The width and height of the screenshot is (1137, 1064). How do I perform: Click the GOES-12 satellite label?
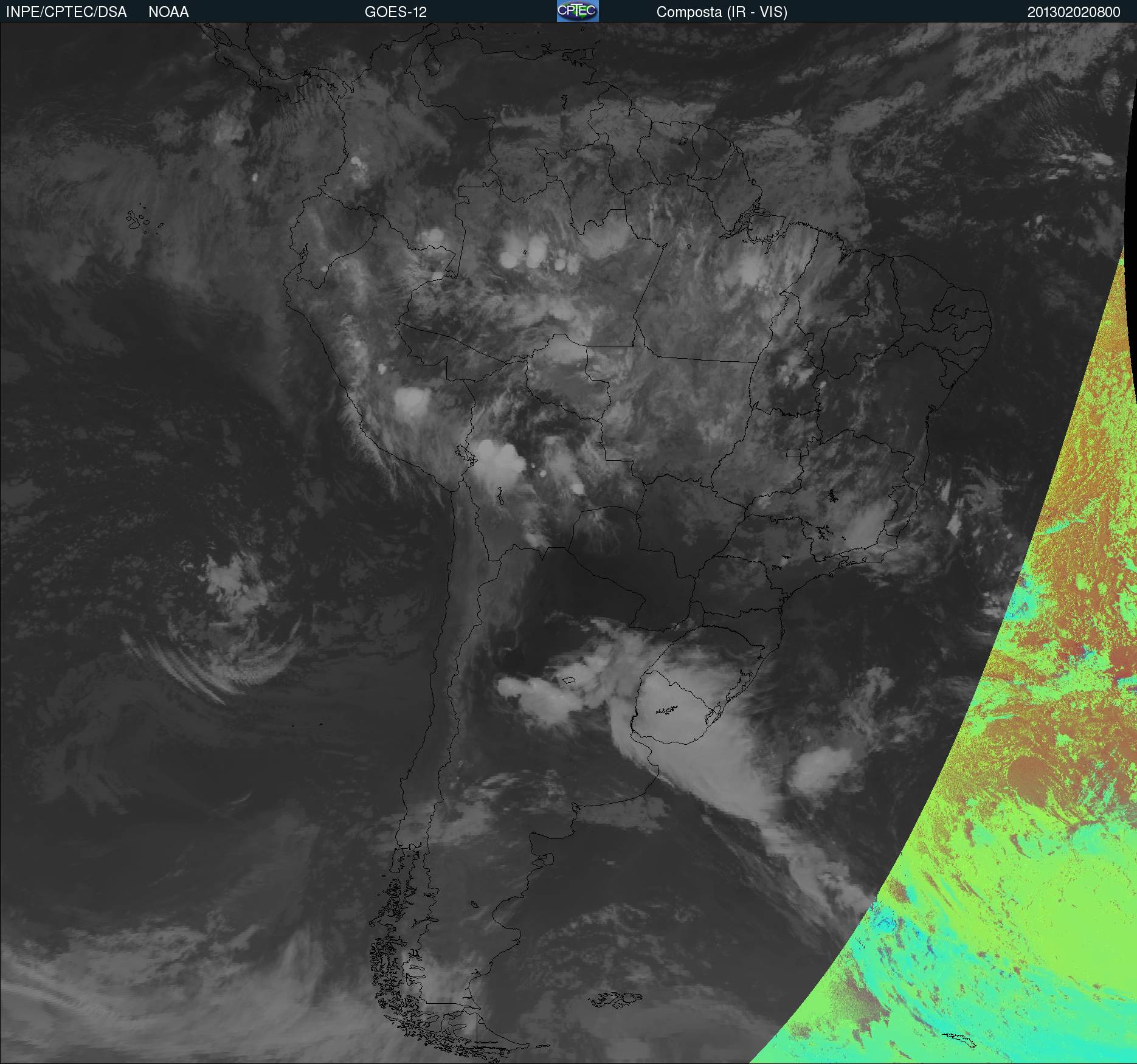[x=396, y=12]
